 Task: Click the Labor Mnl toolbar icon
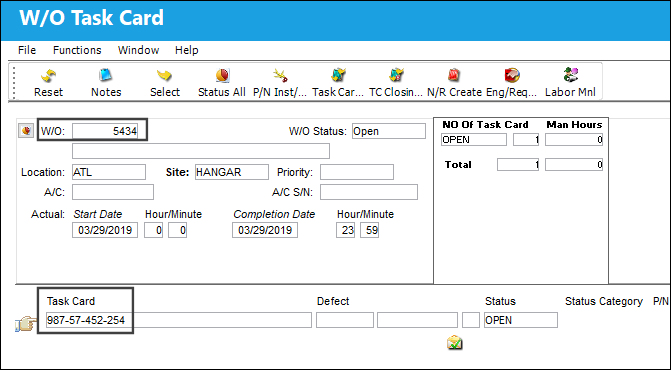tap(570, 76)
